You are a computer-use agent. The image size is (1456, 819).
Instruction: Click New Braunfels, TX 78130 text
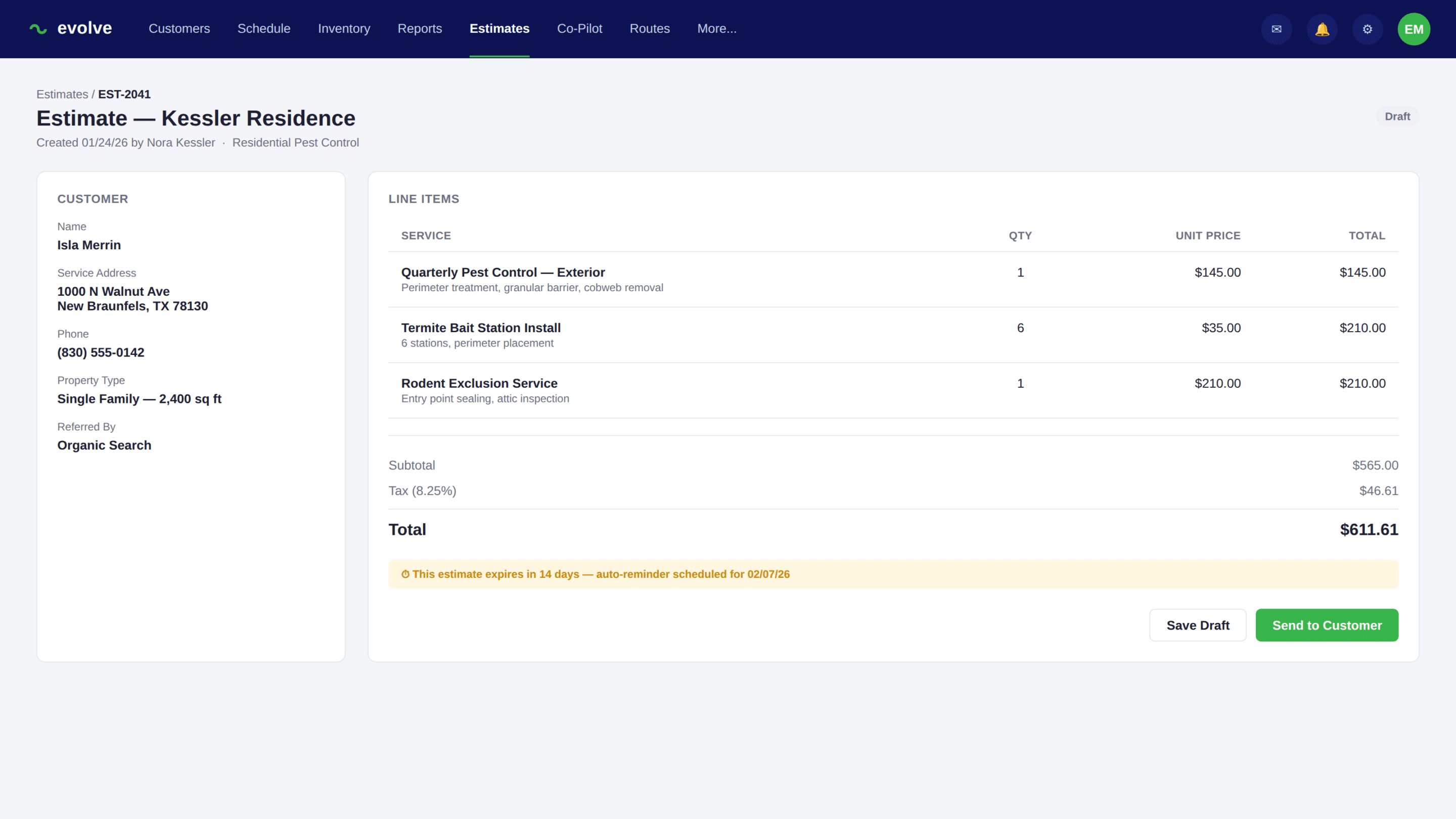[x=133, y=306]
